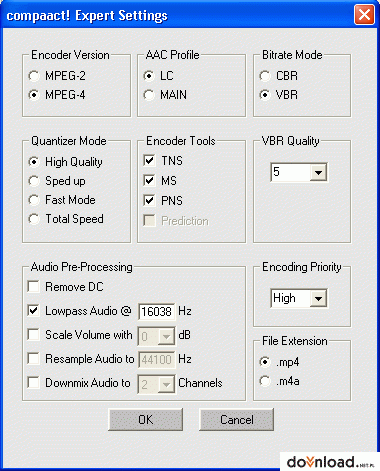The image size is (380, 471).
Task: Toggle the TNS encoder tool
Action: 149,161
